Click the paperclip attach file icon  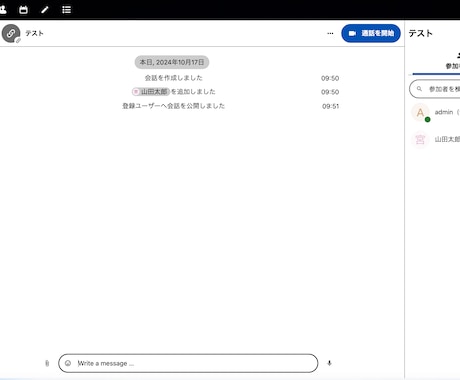click(47, 363)
